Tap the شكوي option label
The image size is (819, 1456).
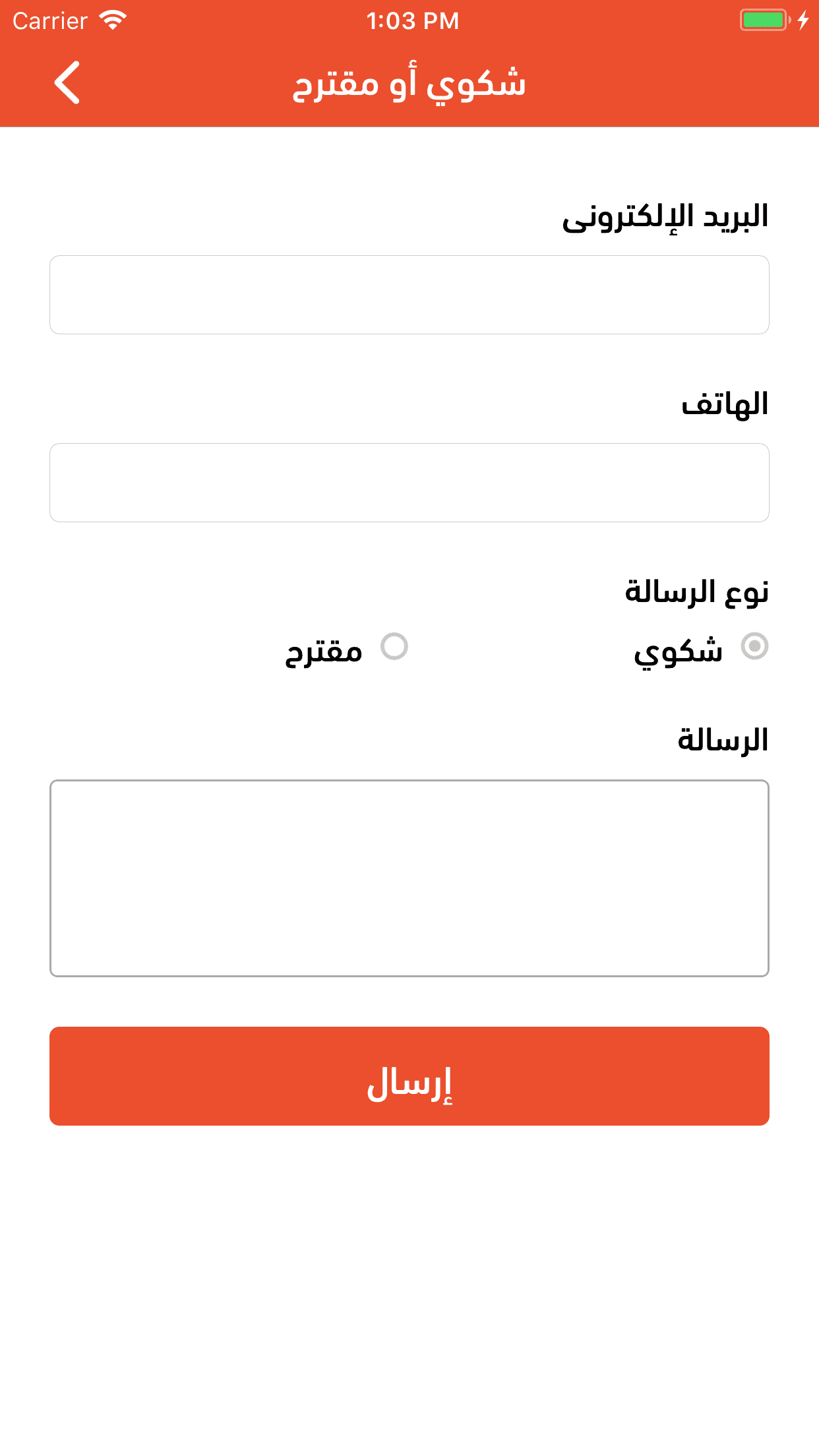(x=679, y=652)
